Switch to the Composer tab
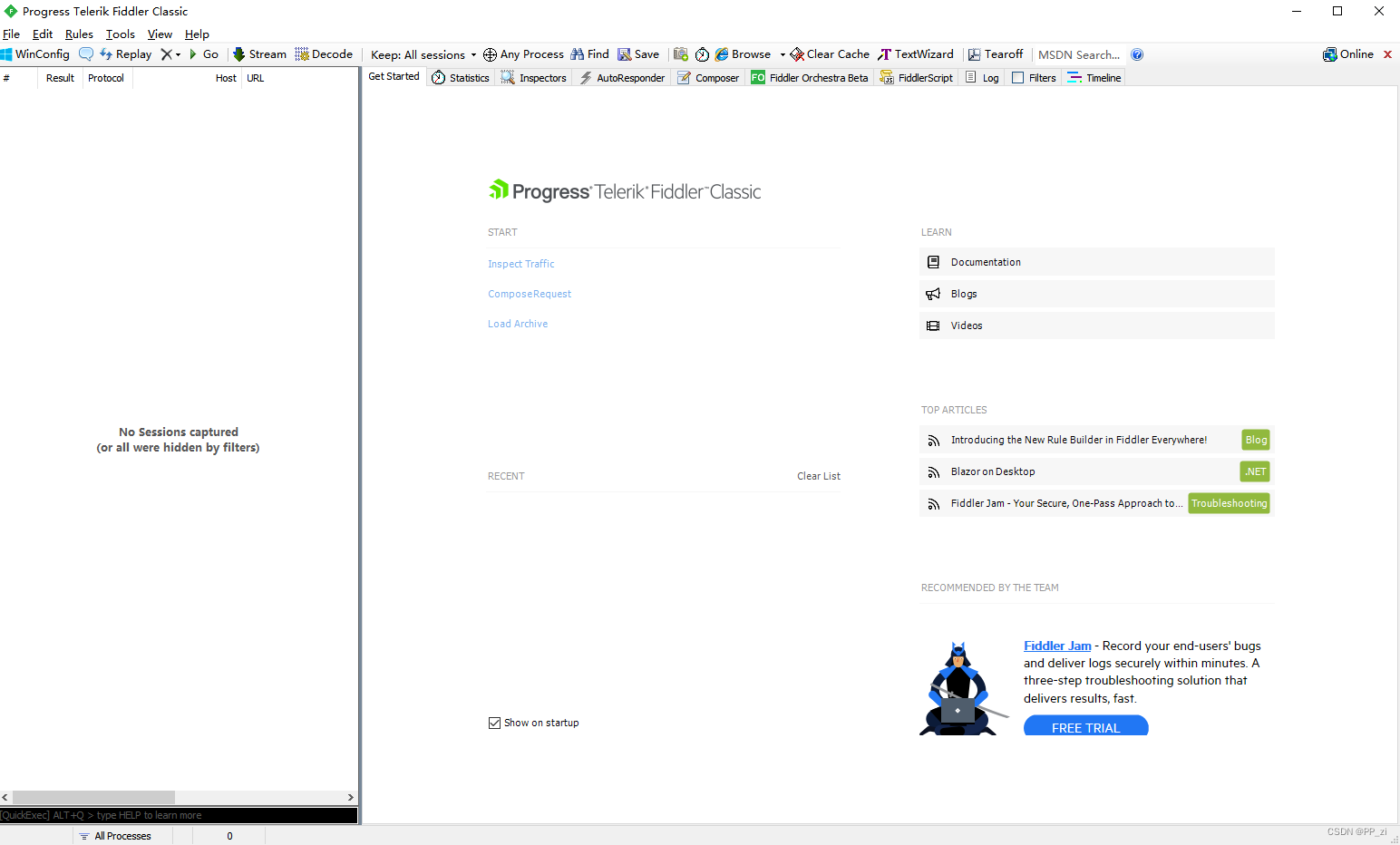This screenshot has height=845, width=1400. tap(708, 78)
